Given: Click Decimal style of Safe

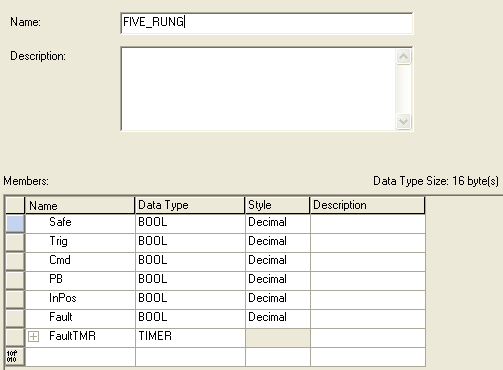Looking at the screenshot, I should coord(267,222).
